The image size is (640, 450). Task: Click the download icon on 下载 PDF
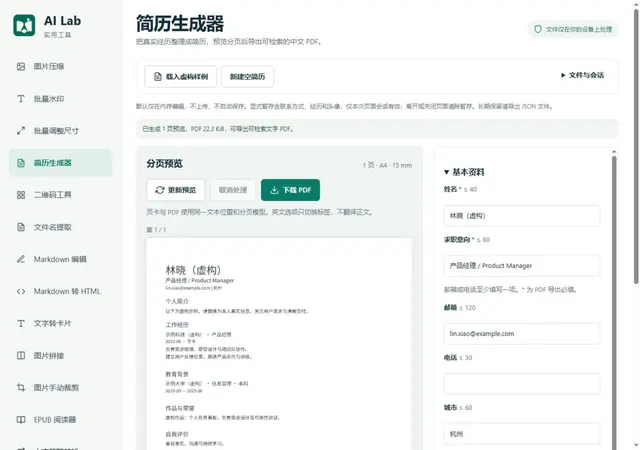[274, 190]
